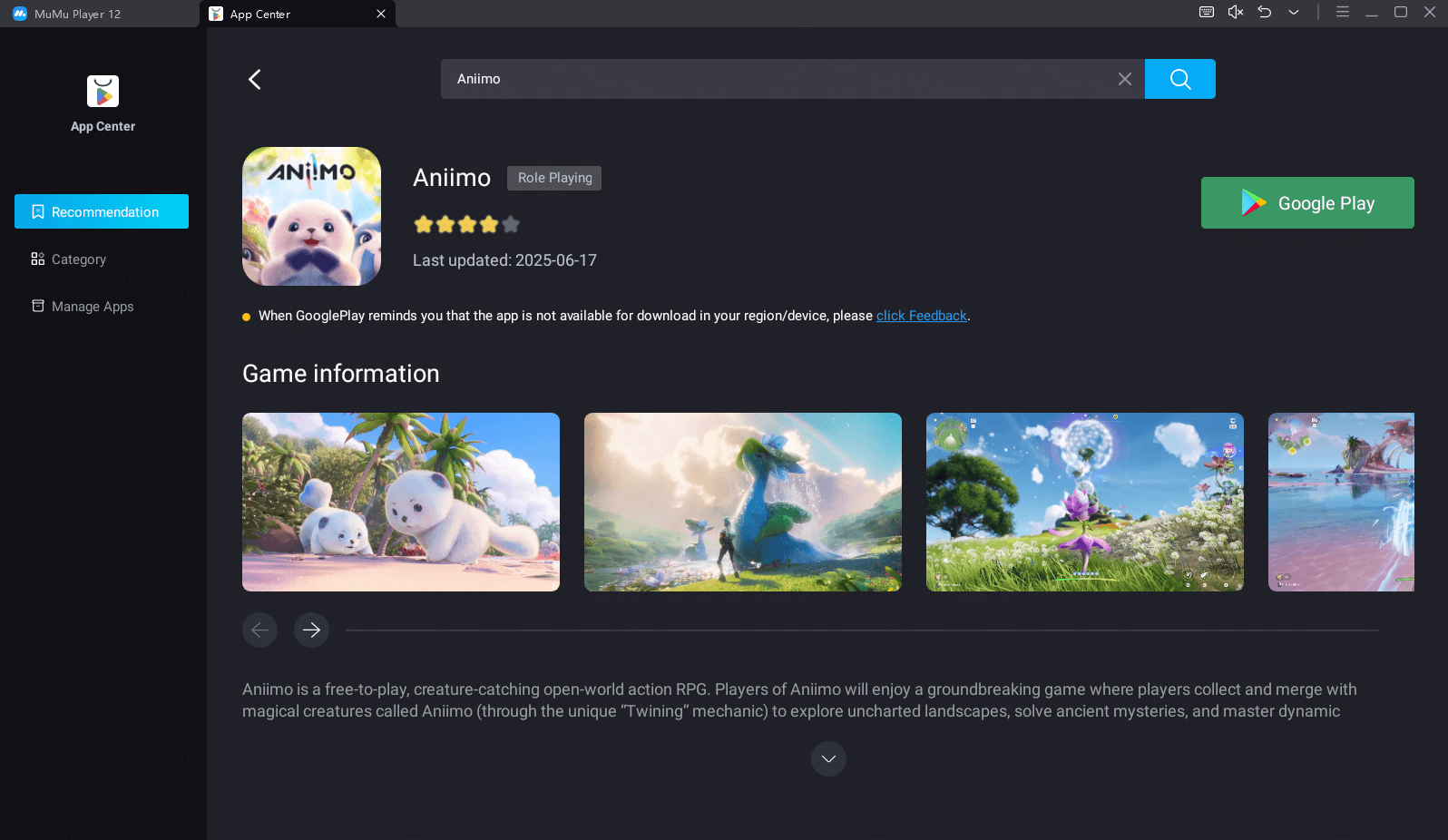Toggle the mute speaker icon
The image size is (1448, 840).
[1236, 12]
